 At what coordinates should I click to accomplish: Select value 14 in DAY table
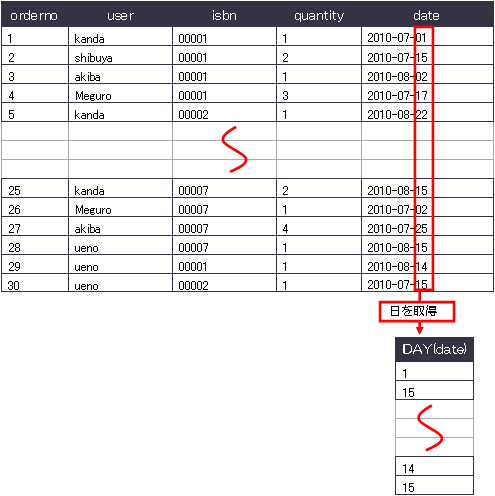coord(434,466)
